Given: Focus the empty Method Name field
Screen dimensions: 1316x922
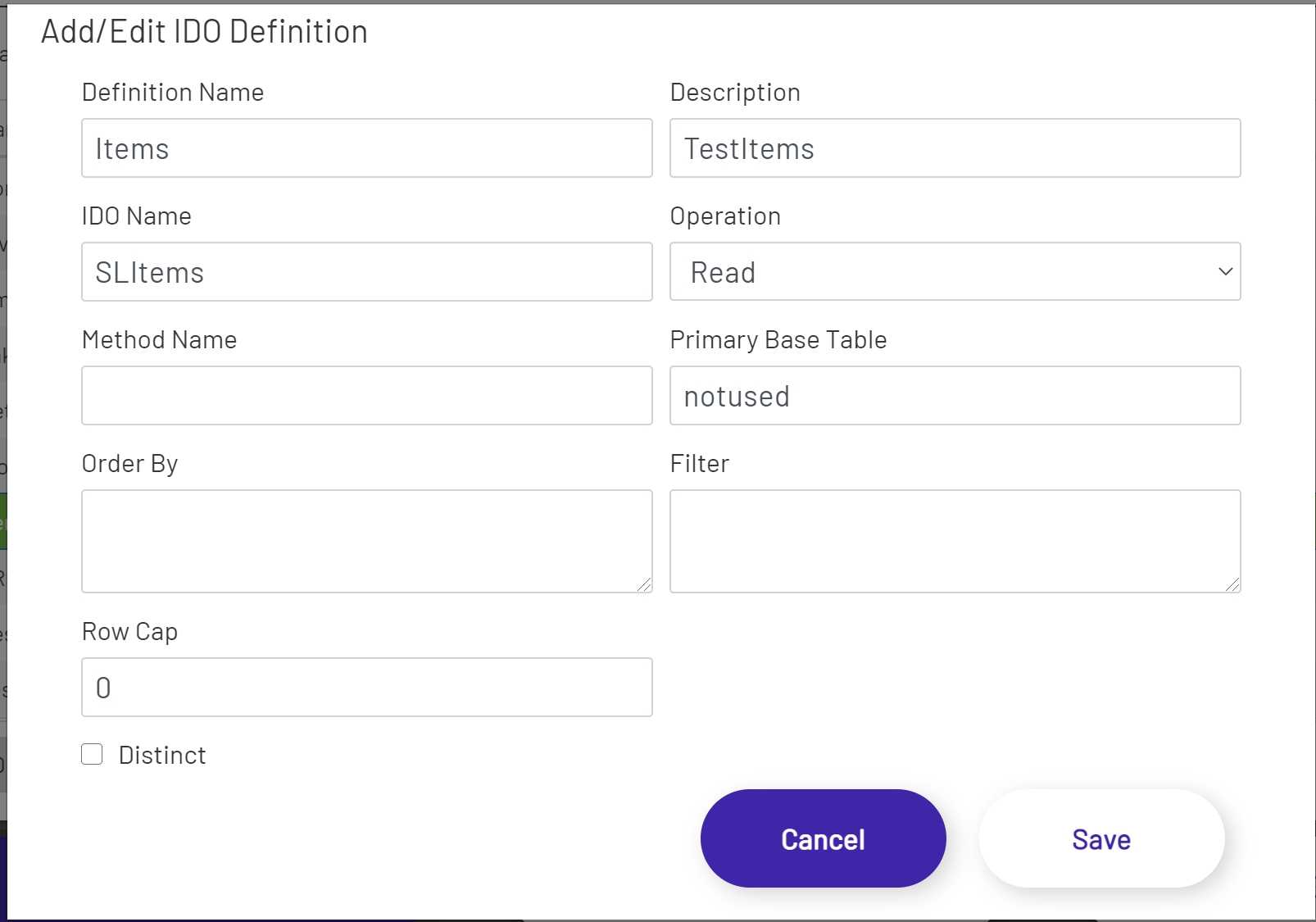Looking at the screenshot, I should pos(366,396).
